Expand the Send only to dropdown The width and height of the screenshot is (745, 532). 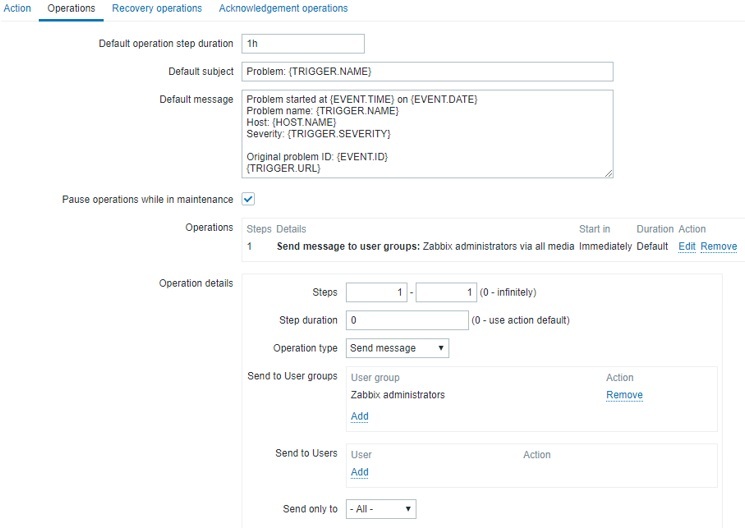coord(380,509)
